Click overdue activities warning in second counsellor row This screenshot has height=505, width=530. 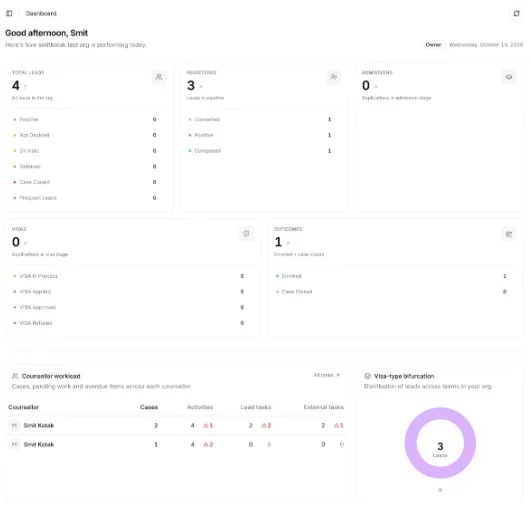[208, 444]
